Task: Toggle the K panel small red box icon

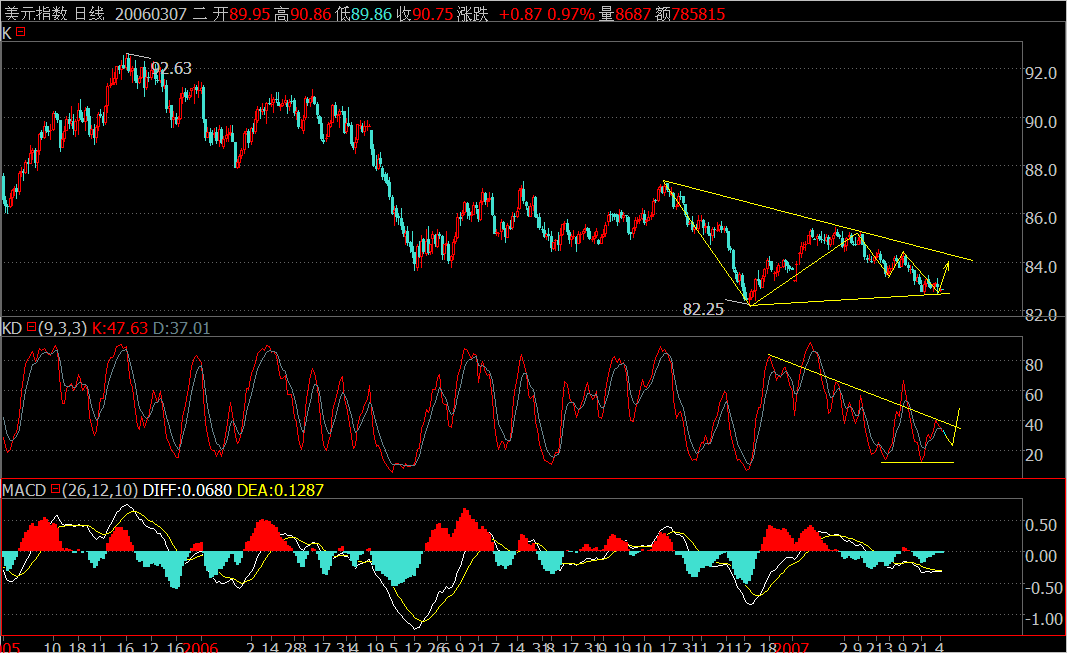Action: [x=20, y=31]
